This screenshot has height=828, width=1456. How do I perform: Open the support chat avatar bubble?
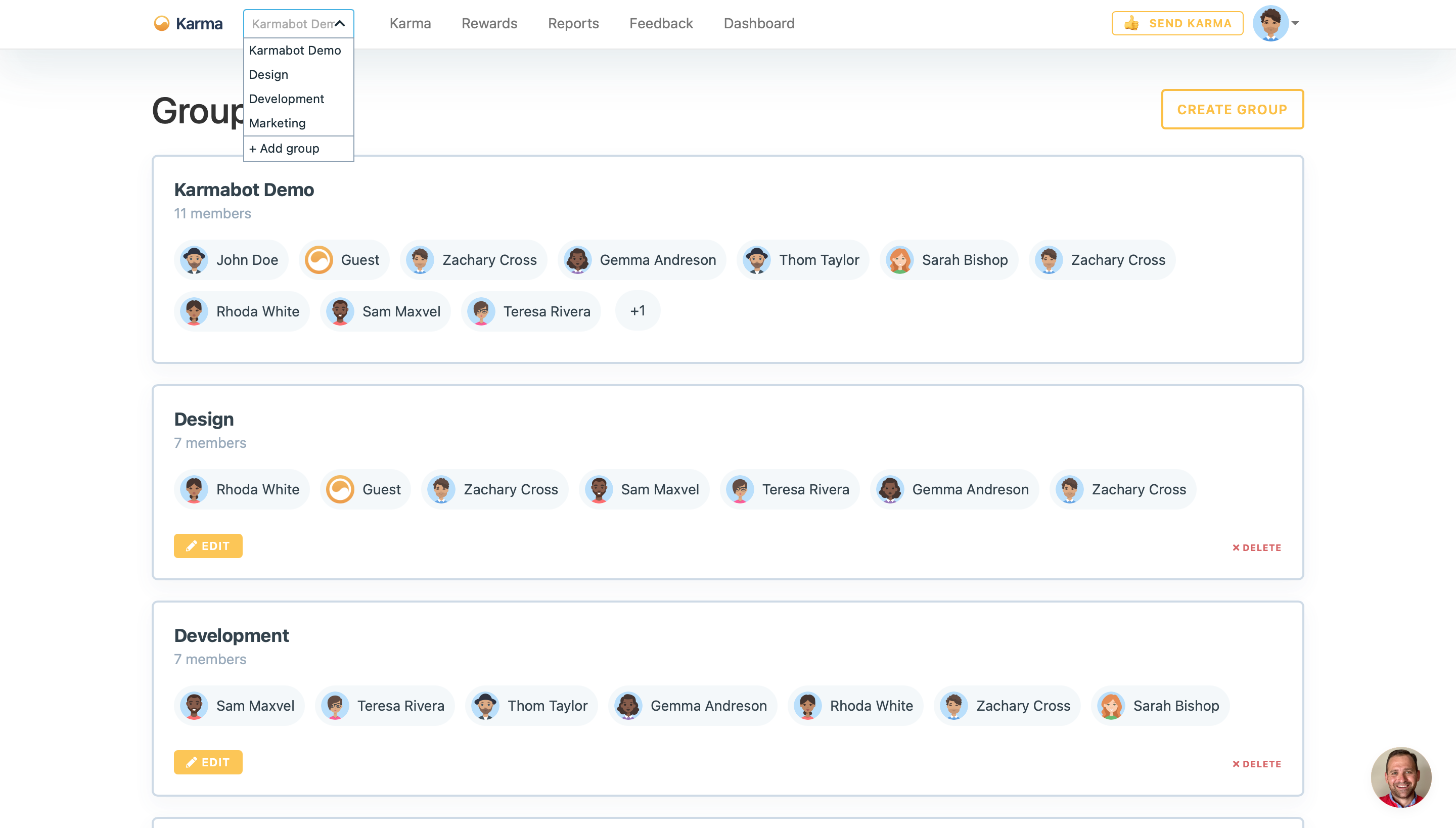coord(1400,777)
